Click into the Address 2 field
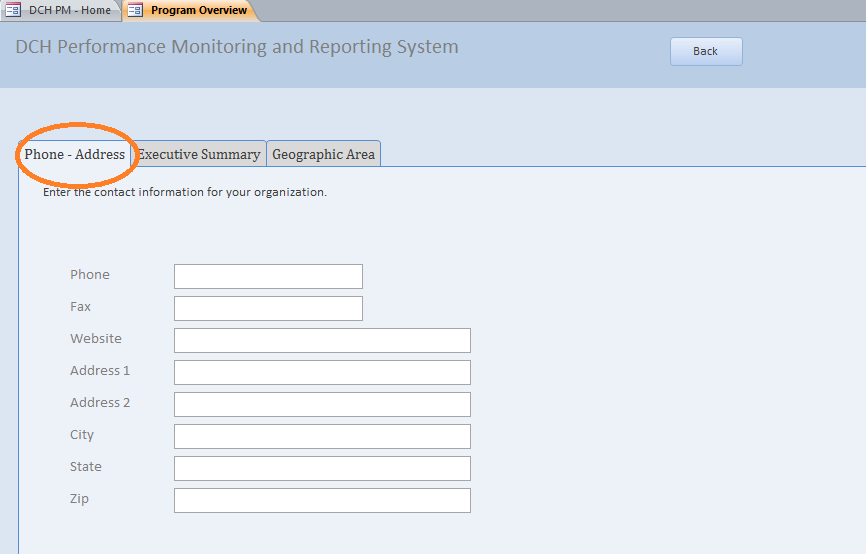The image size is (866, 554). 322,404
